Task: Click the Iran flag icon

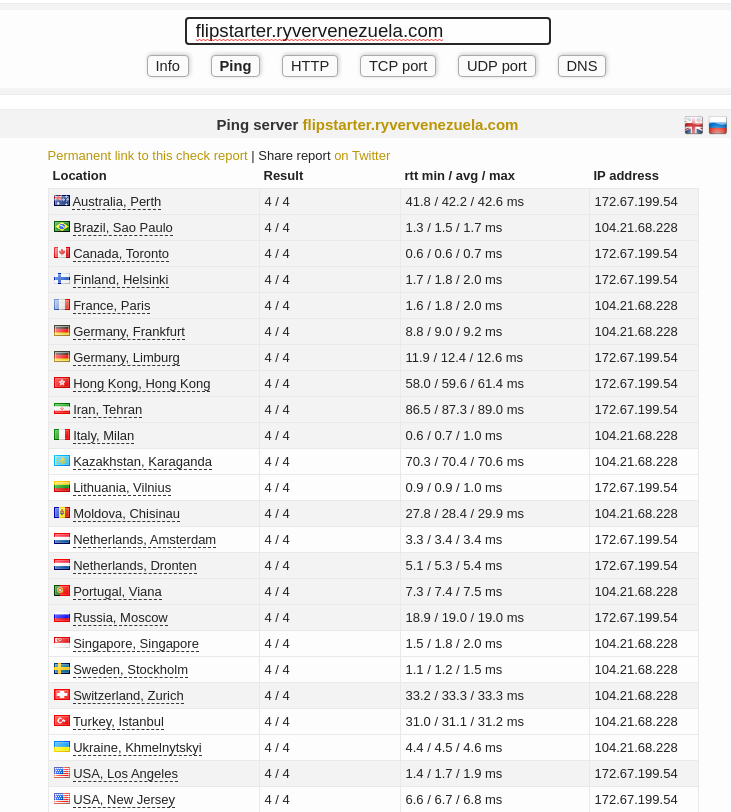Action: (62, 409)
